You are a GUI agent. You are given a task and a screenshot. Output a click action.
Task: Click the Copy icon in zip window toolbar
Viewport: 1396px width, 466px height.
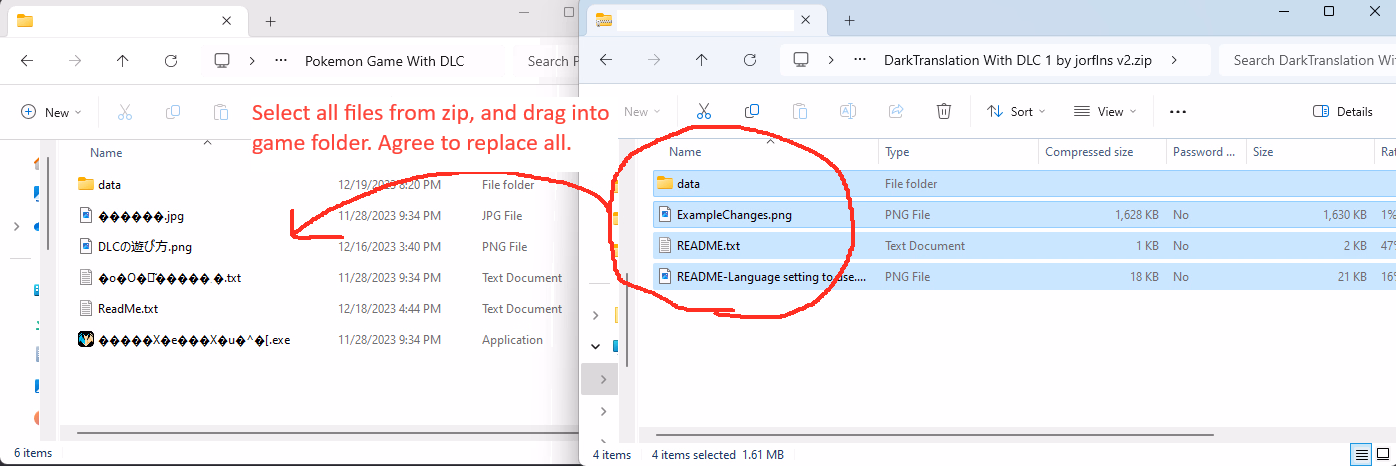tap(752, 112)
